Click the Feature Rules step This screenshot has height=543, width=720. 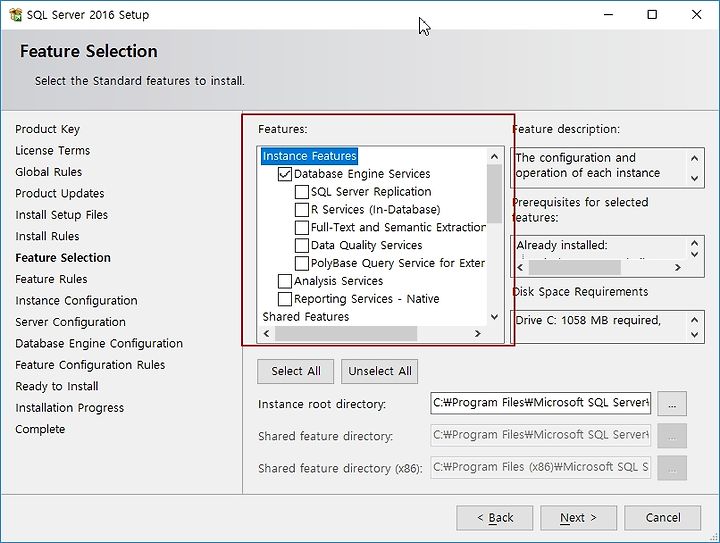coord(51,279)
